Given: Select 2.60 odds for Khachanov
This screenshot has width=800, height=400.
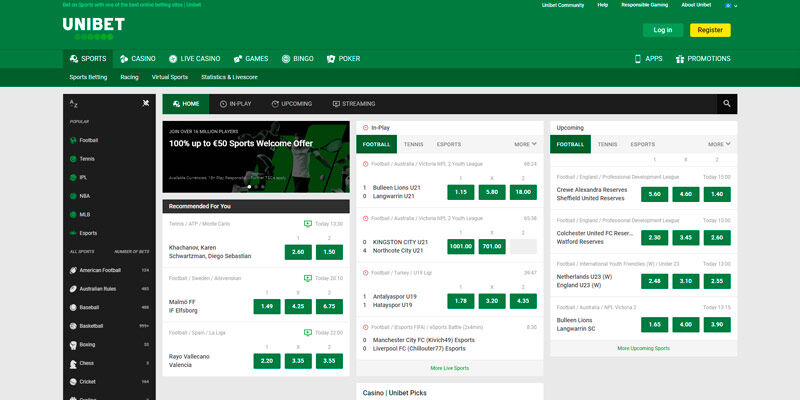Looking at the screenshot, I should click(267, 252).
